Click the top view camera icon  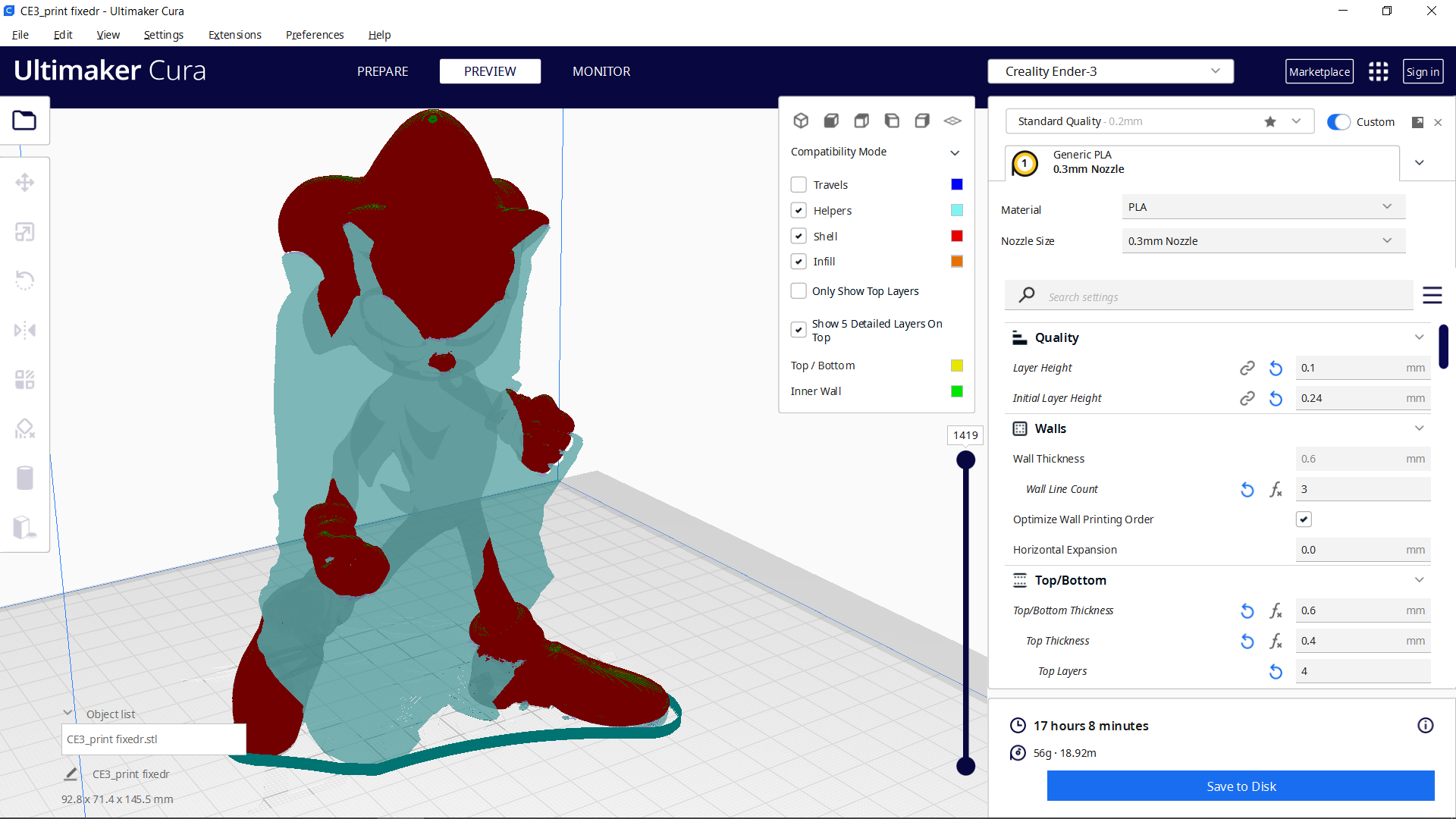coord(861,121)
